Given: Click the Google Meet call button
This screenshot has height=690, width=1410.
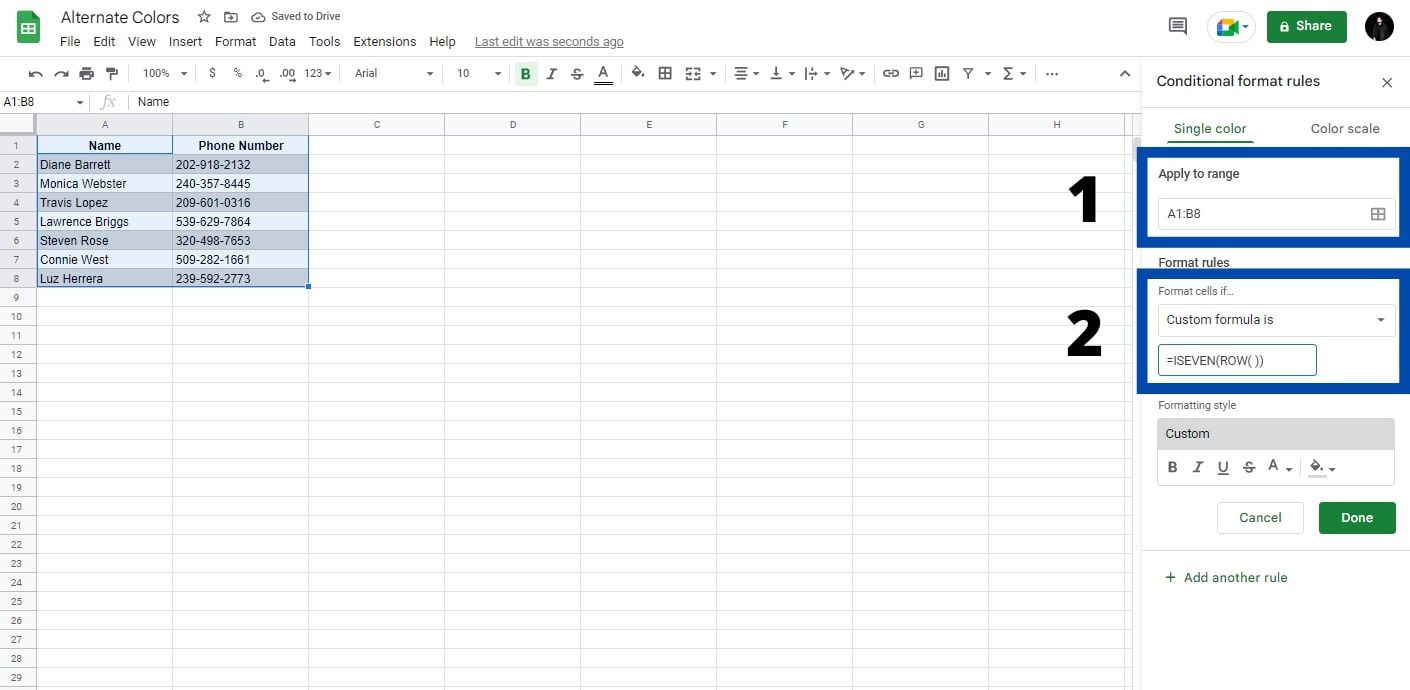Looking at the screenshot, I should pos(1231,27).
